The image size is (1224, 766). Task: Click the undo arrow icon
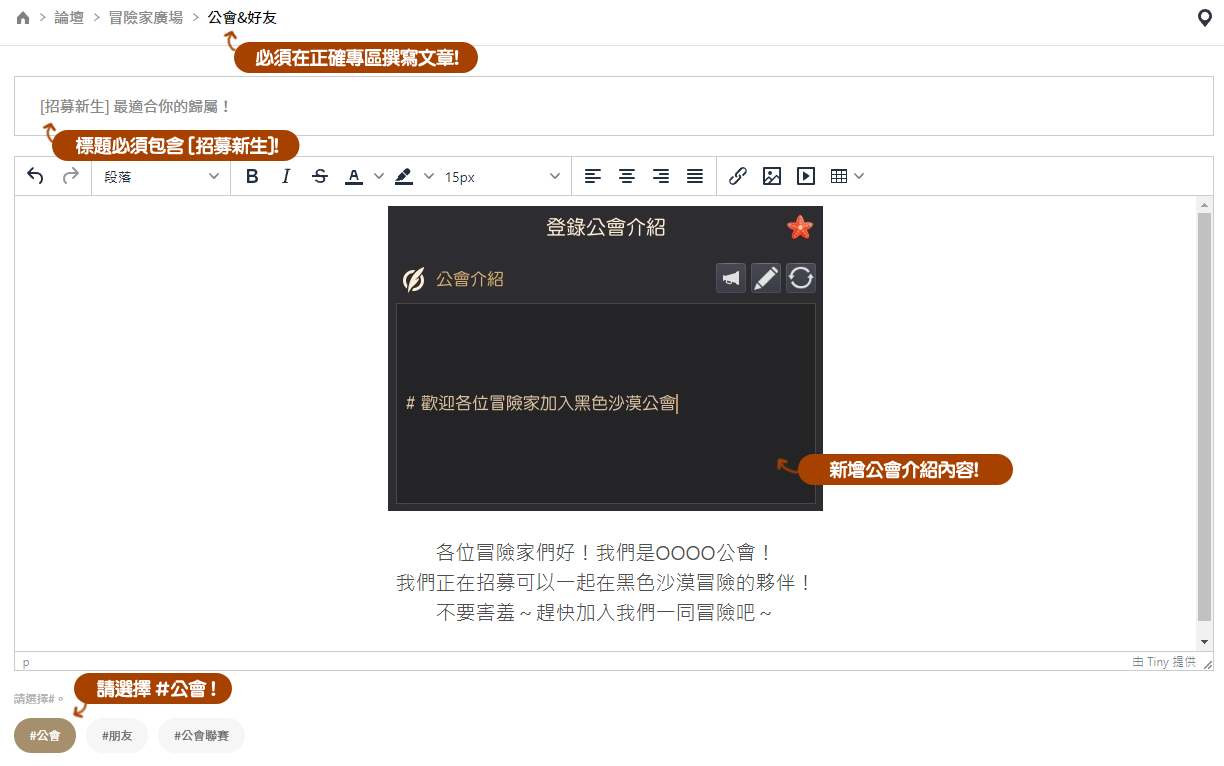pos(35,176)
